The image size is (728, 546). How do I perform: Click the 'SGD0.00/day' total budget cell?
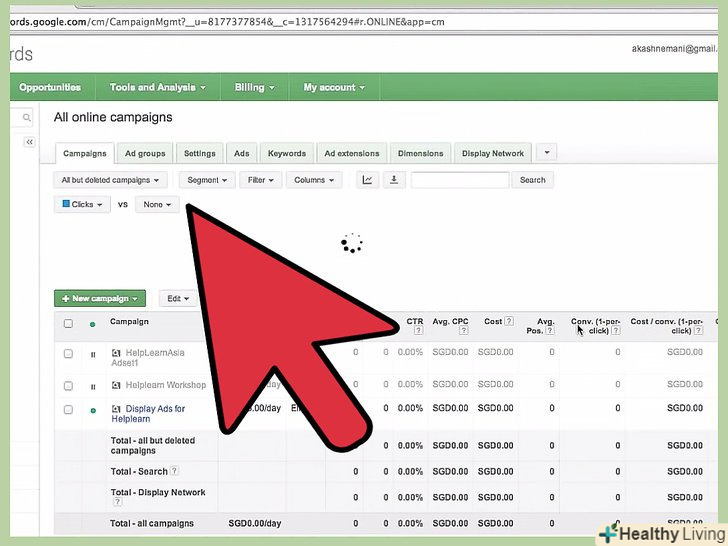[x=255, y=523]
